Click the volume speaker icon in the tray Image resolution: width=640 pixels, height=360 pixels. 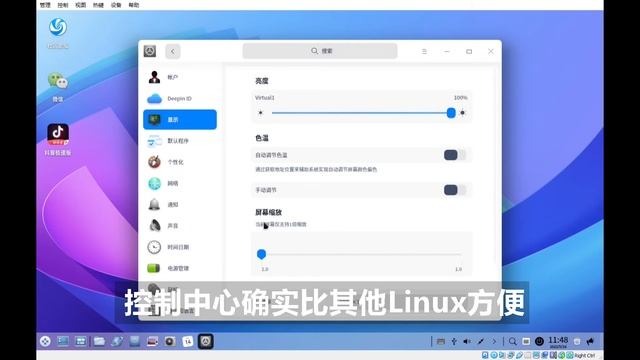pos(467,341)
